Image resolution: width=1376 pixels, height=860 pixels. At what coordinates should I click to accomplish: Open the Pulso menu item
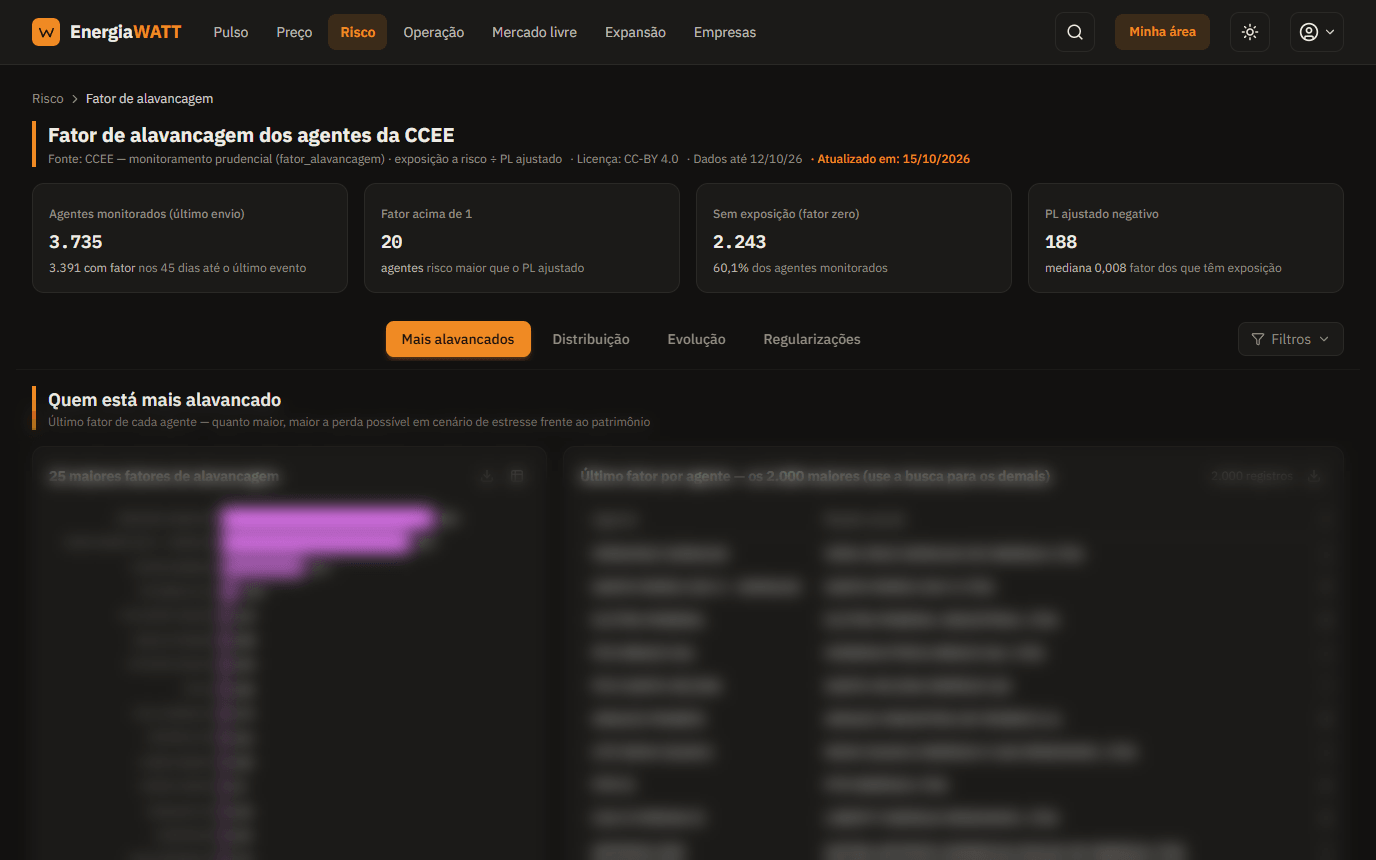(231, 32)
